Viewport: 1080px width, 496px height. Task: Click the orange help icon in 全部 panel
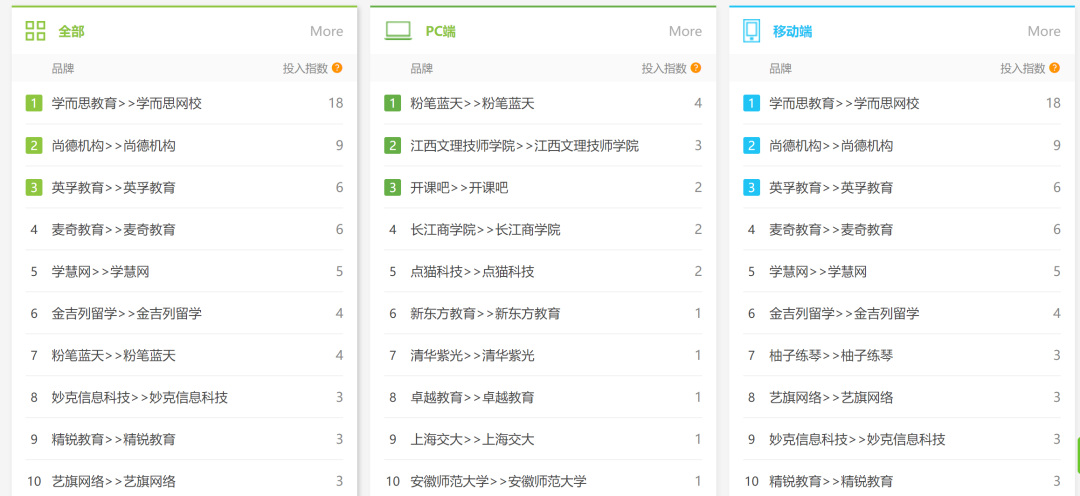[x=337, y=68]
